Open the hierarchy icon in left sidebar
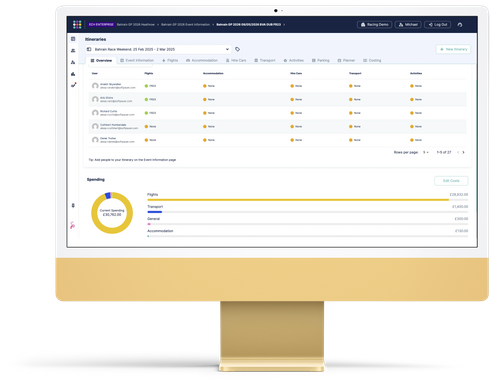This screenshot has width=500, height=382. click(x=73, y=62)
